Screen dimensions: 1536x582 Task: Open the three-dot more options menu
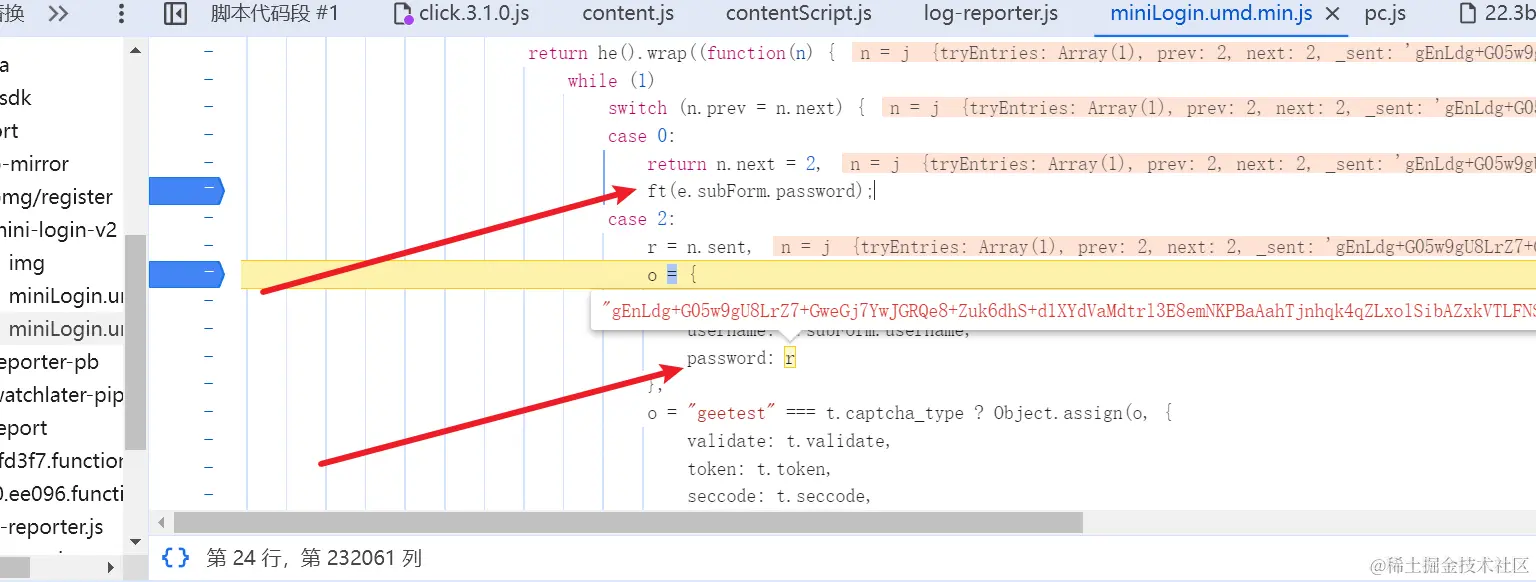pos(122,14)
